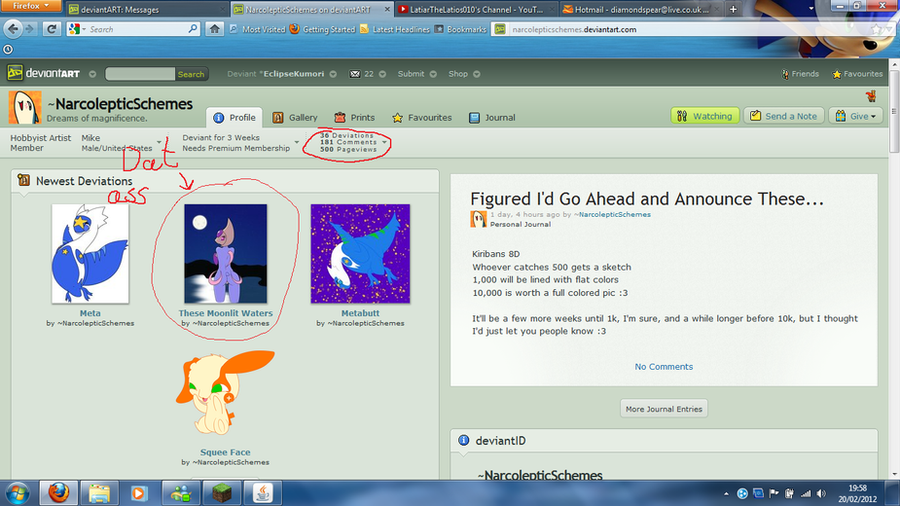Screen dimensions: 900x506
Task: Click the deviantART logo icon
Action: pos(15,73)
